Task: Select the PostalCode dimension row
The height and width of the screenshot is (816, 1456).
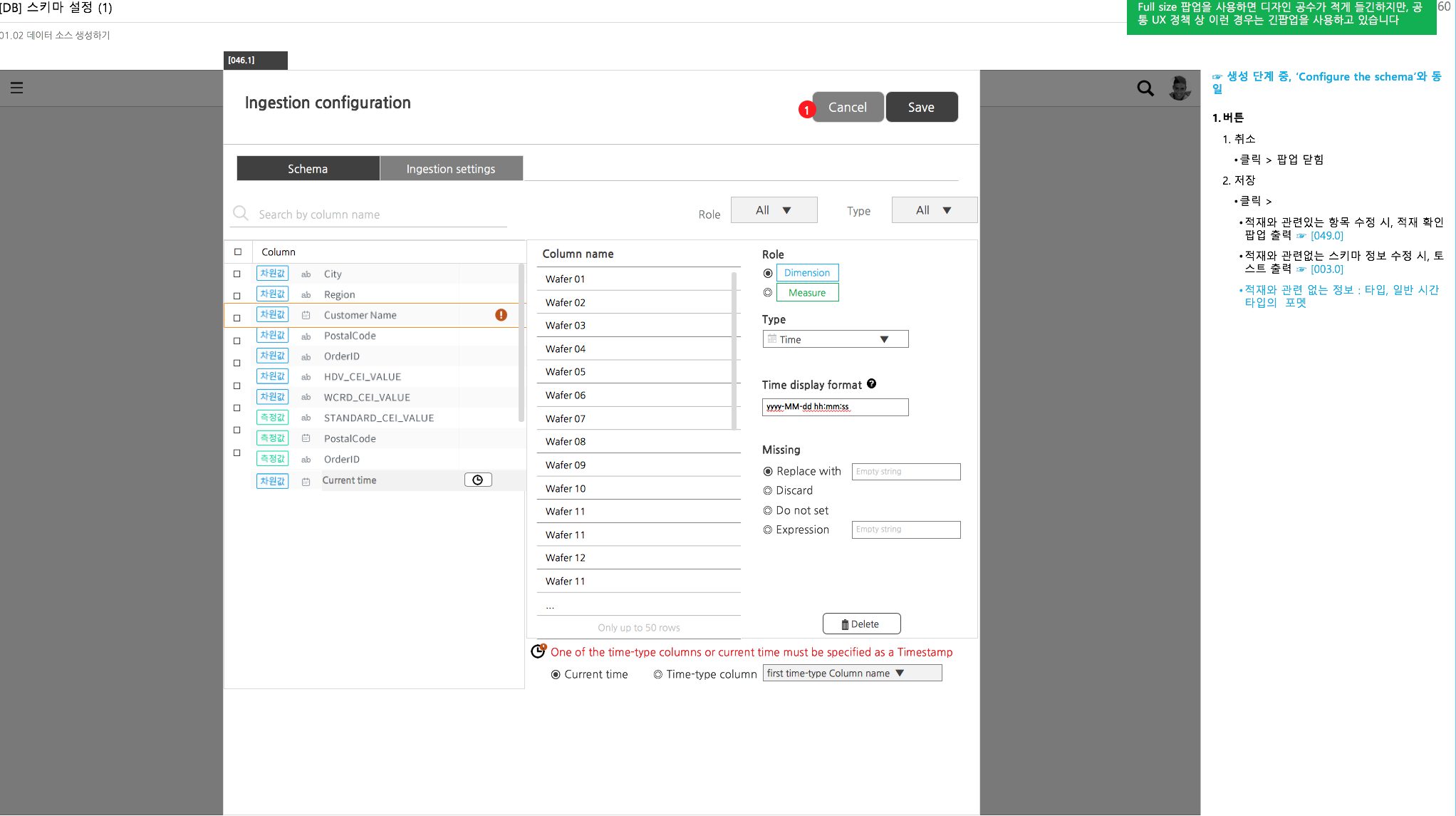Action: [375, 336]
